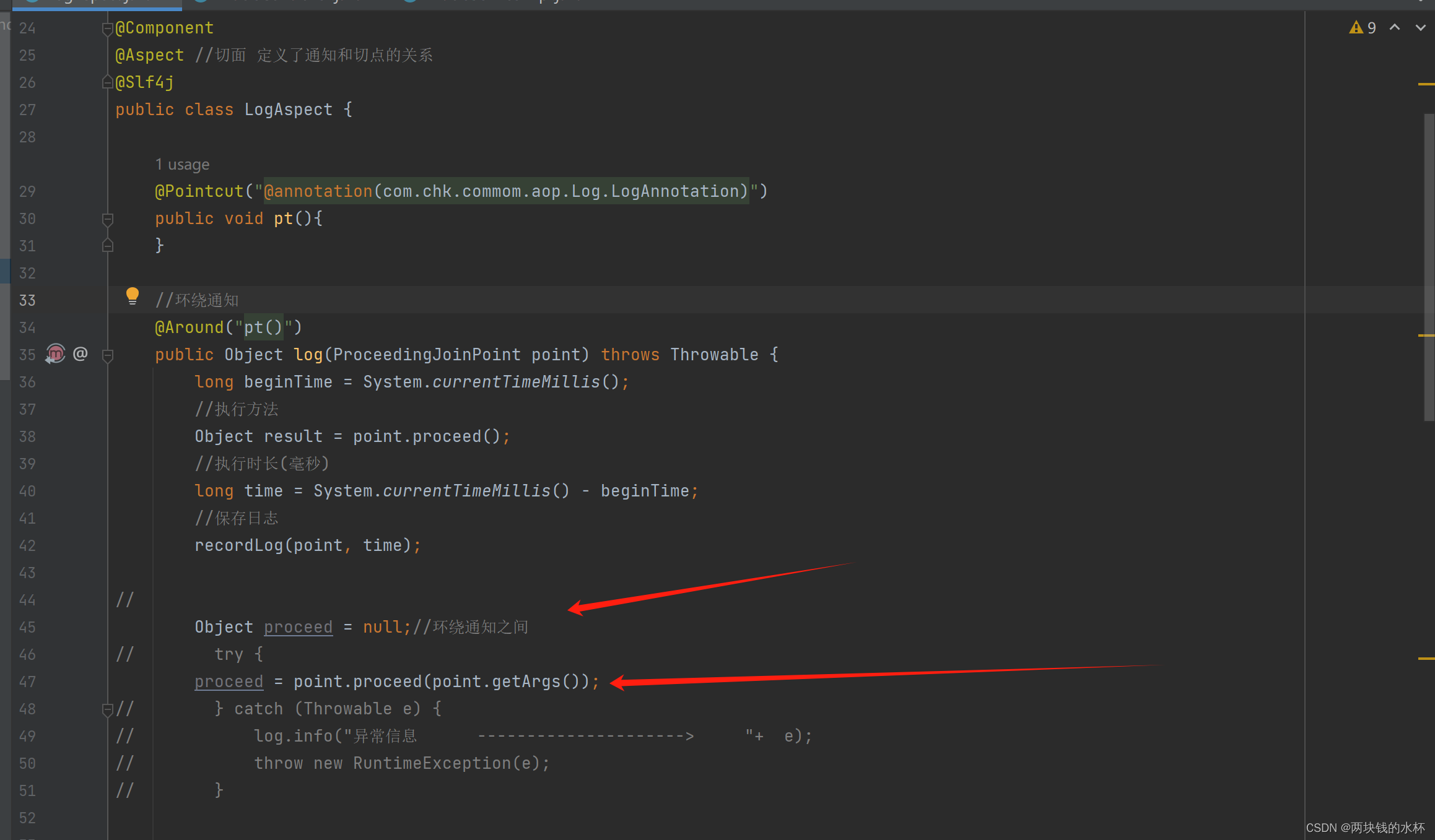
Task: Go to previous highlighted error arrow
Action: point(1395,28)
